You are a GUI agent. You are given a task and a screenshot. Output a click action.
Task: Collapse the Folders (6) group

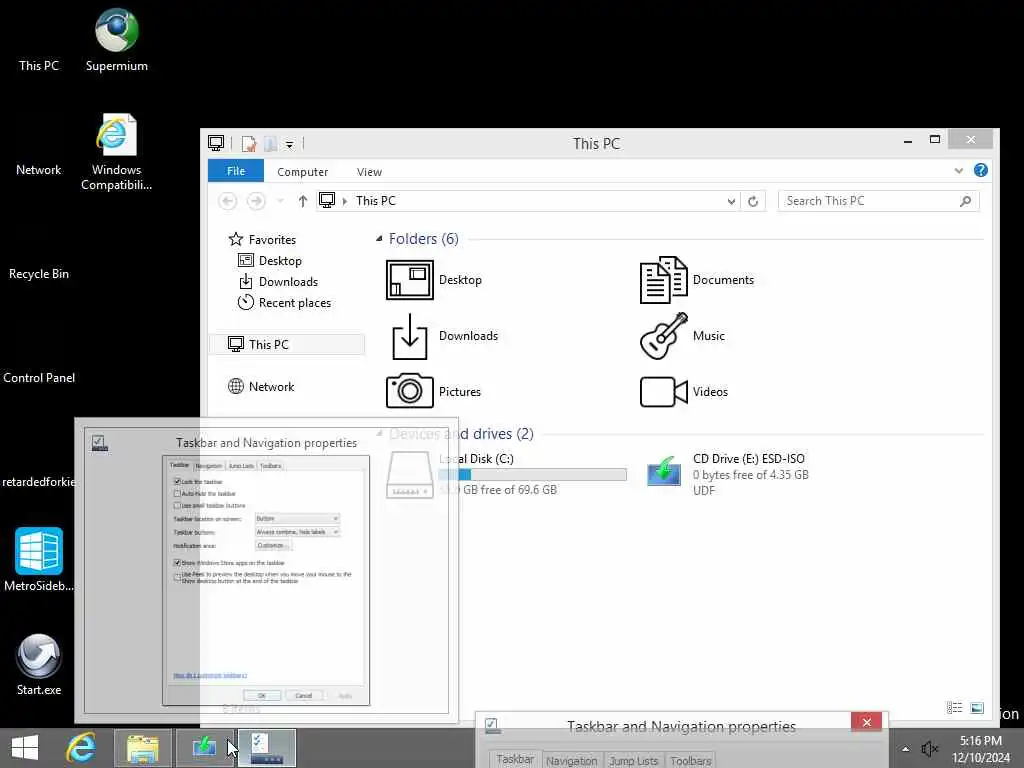click(x=379, y=238)
